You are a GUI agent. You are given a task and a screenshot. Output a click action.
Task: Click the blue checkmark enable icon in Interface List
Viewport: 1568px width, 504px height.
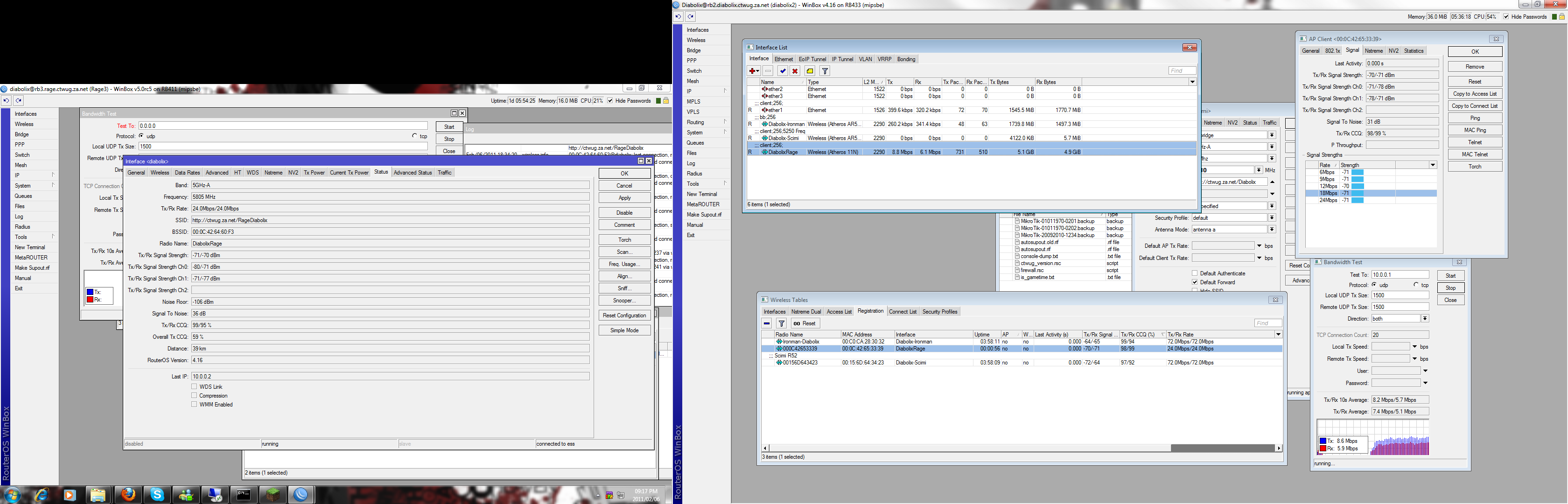click(x=783, y=71)
